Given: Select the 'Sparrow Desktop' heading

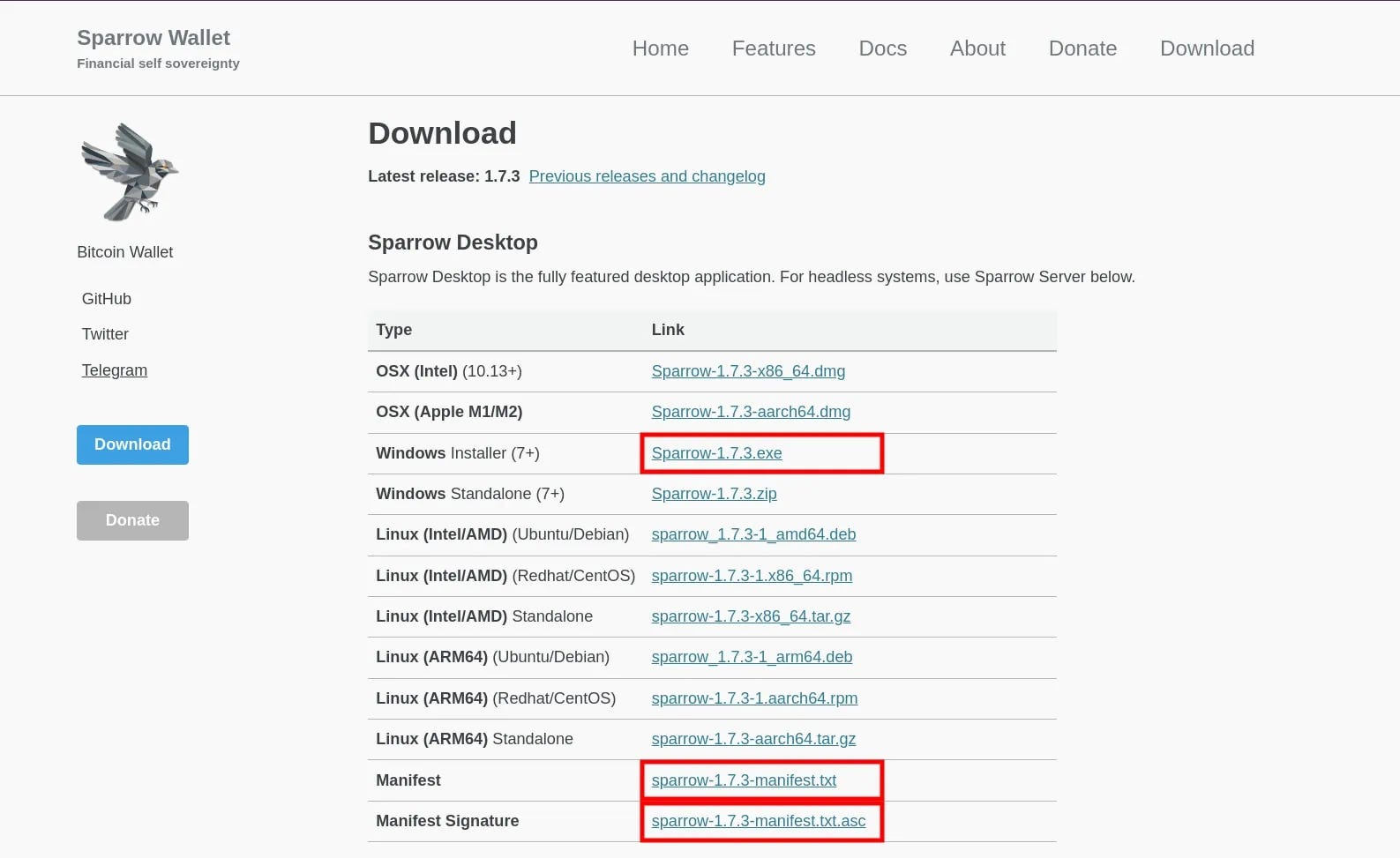Looking at the screenshot, I should (x=453, y=242).
